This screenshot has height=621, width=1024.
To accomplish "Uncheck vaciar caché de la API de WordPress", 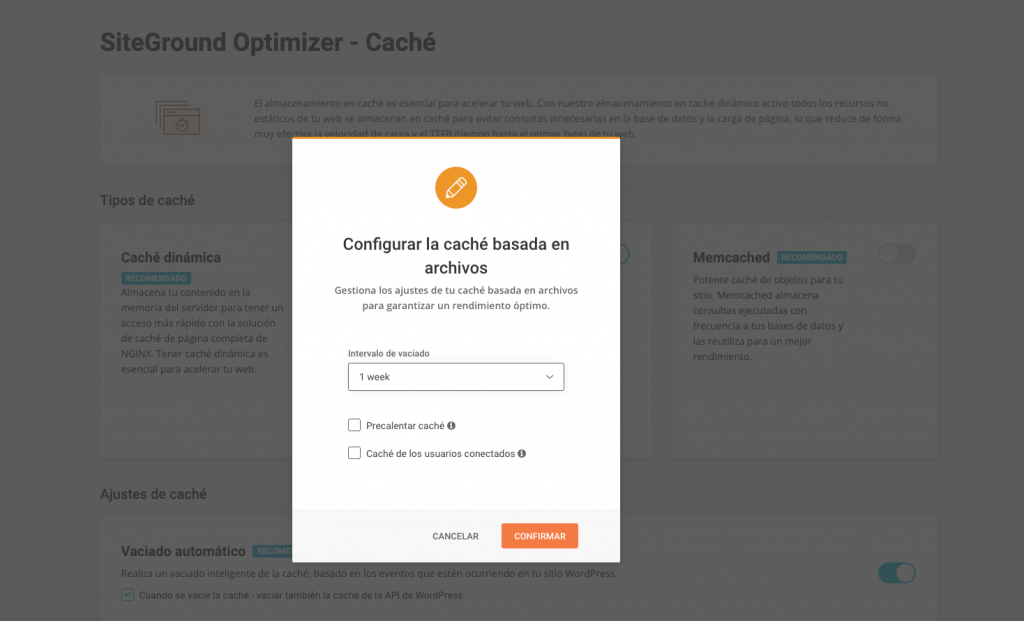I will [127, 595].
